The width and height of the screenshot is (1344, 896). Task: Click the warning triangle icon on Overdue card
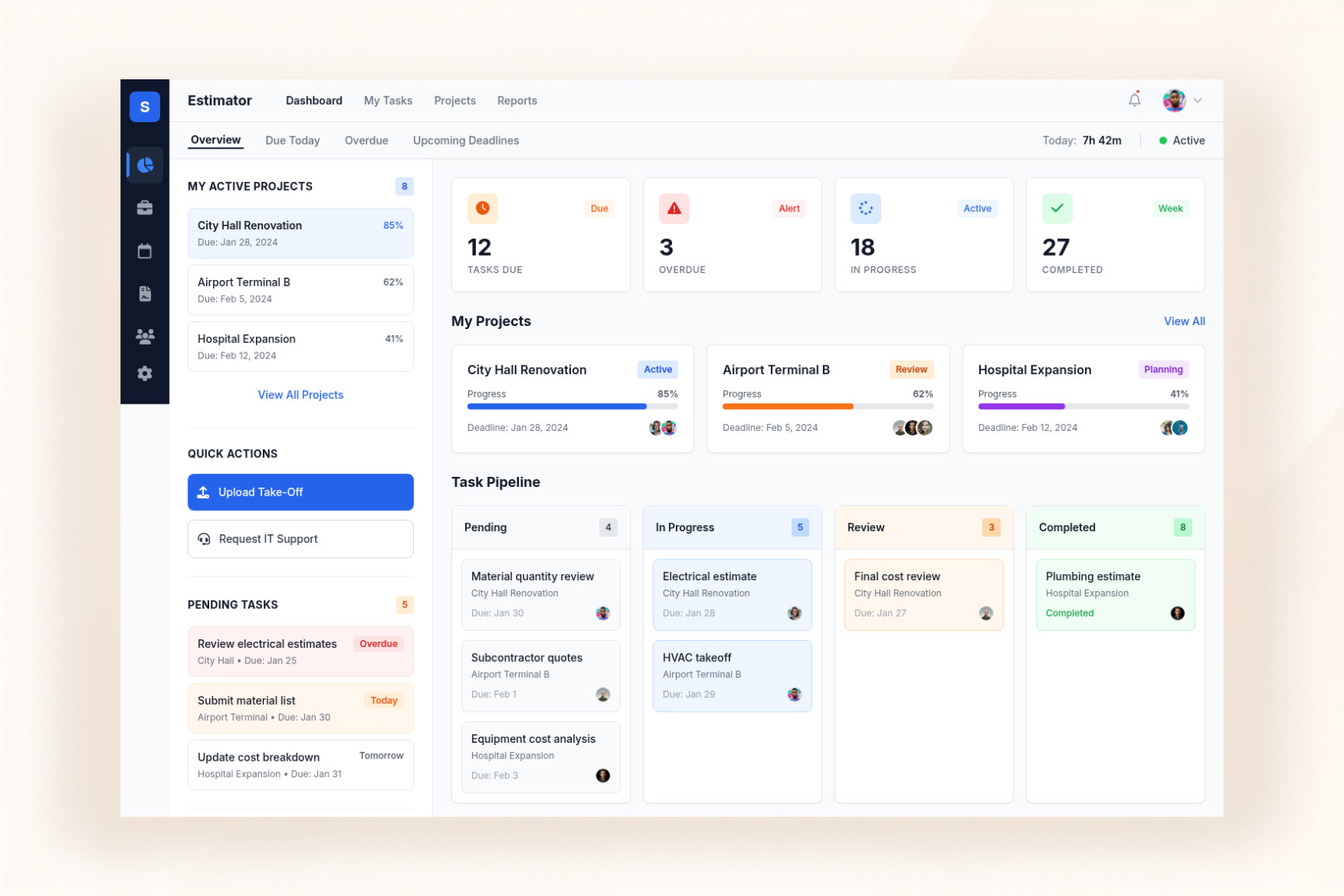(674, 208)
